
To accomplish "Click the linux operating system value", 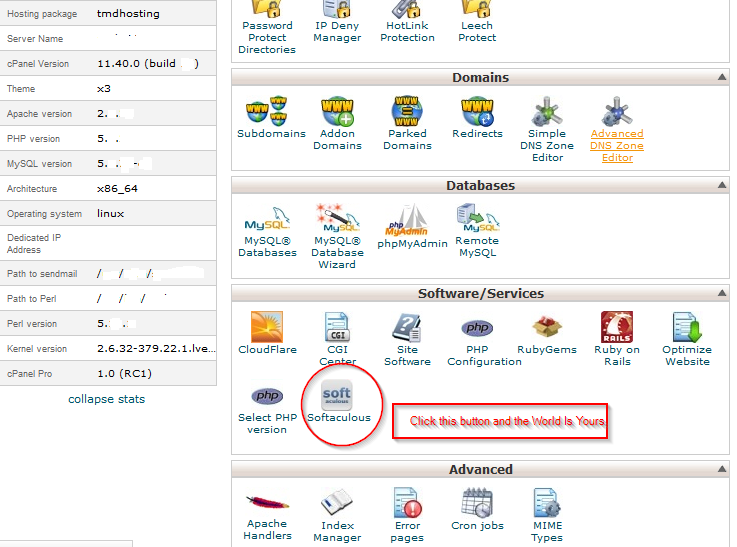I will pos(110,213).
